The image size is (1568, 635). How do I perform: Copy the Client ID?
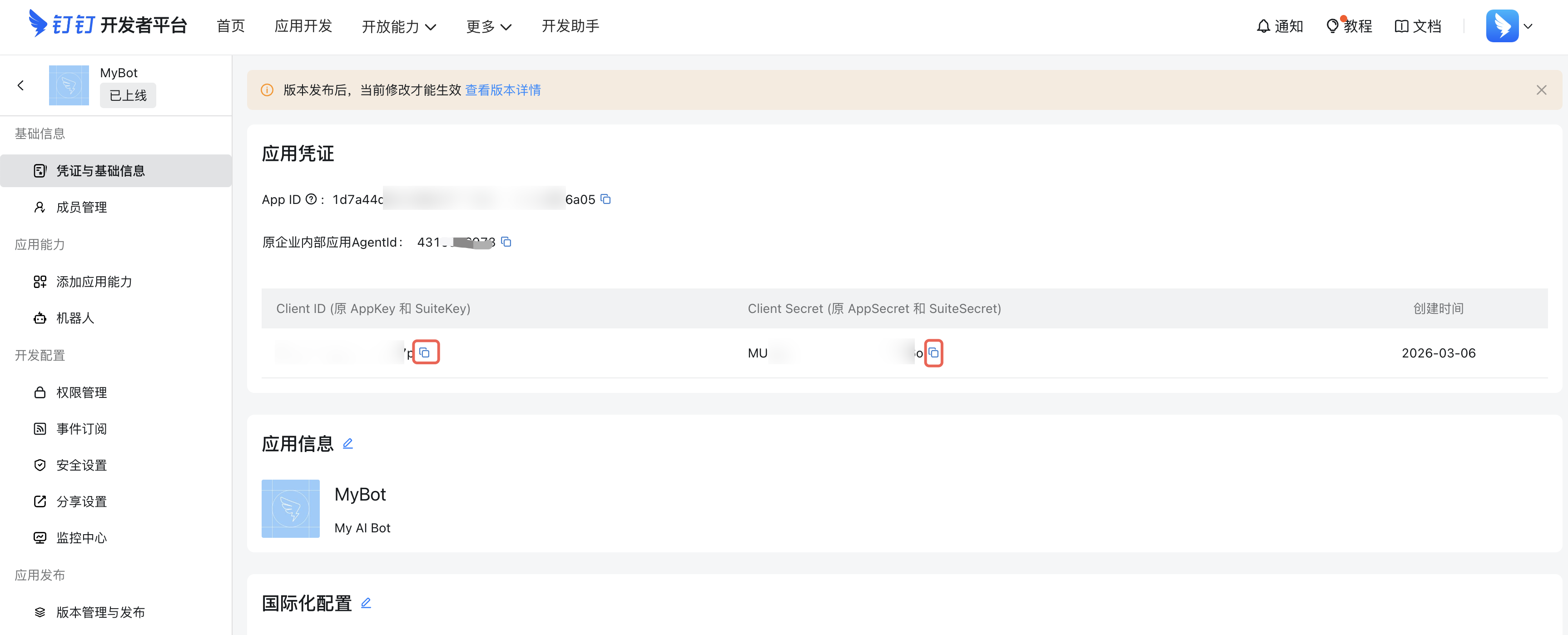click(425, 352)
